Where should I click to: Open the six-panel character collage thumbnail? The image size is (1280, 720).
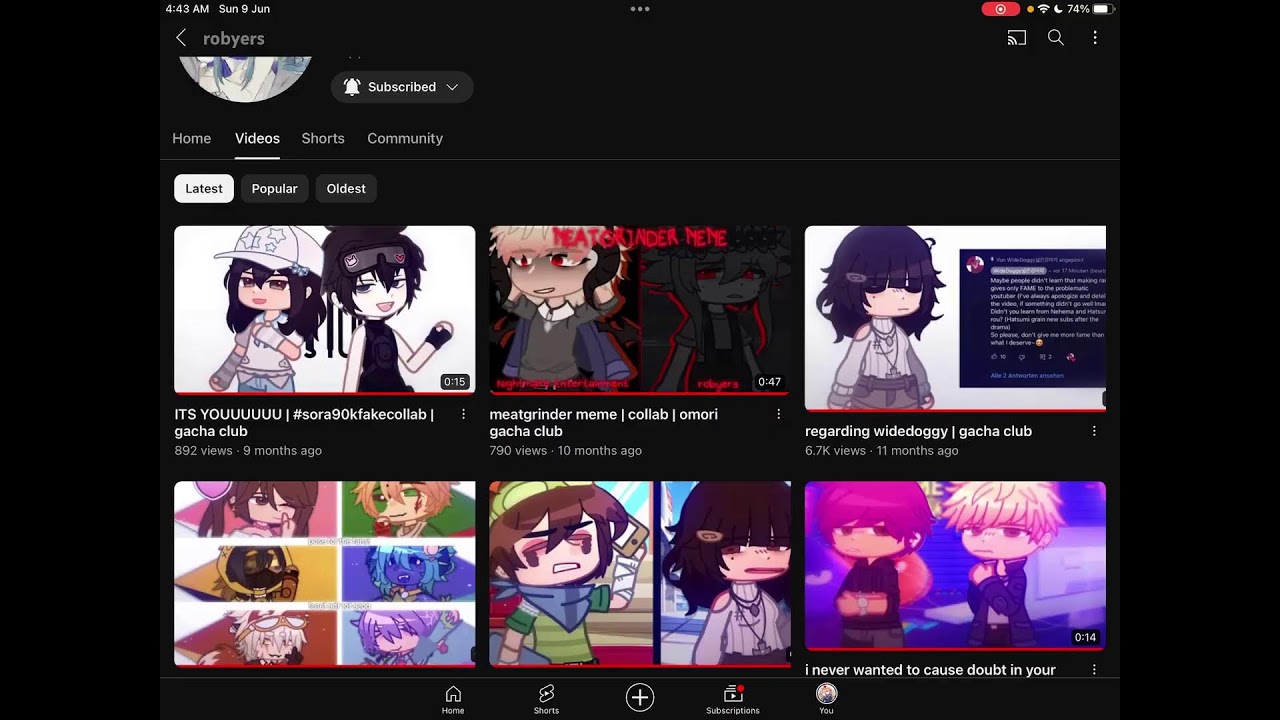pyautogui.click(x=325, y=574)
